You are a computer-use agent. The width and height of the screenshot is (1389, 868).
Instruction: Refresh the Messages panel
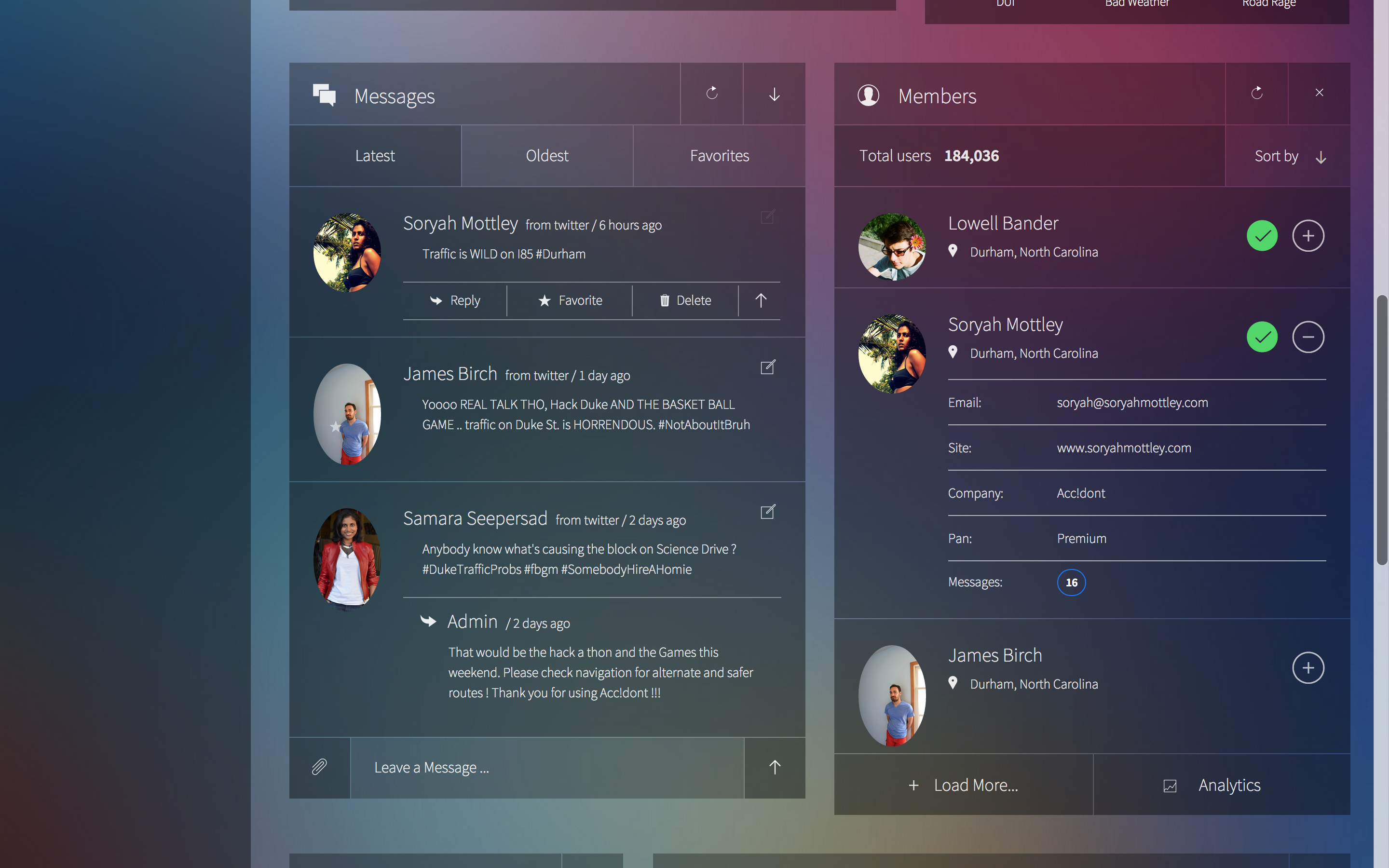[712, 93]
